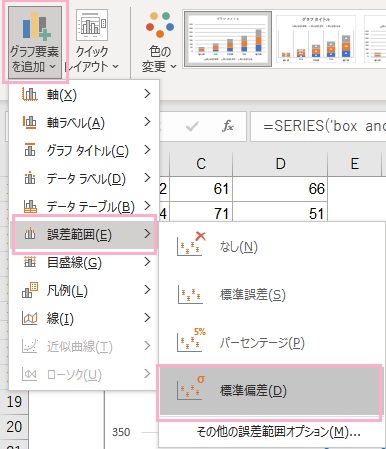The width and height of the screenshot is (386, 449).
Task: Open the 軸(X) submenu
Action: [84, 95]
